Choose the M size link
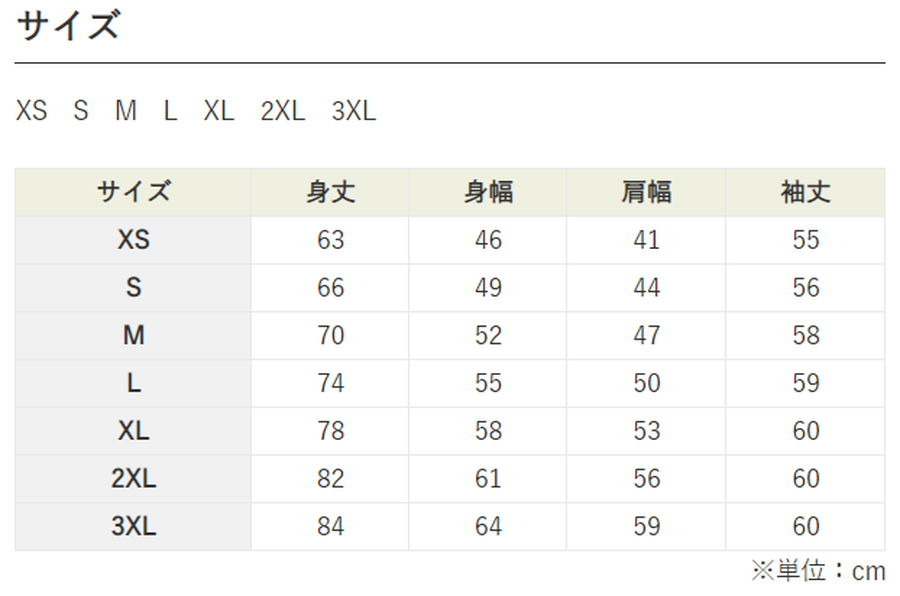Viewport: 900px width, 596px height. click(126, 110)
